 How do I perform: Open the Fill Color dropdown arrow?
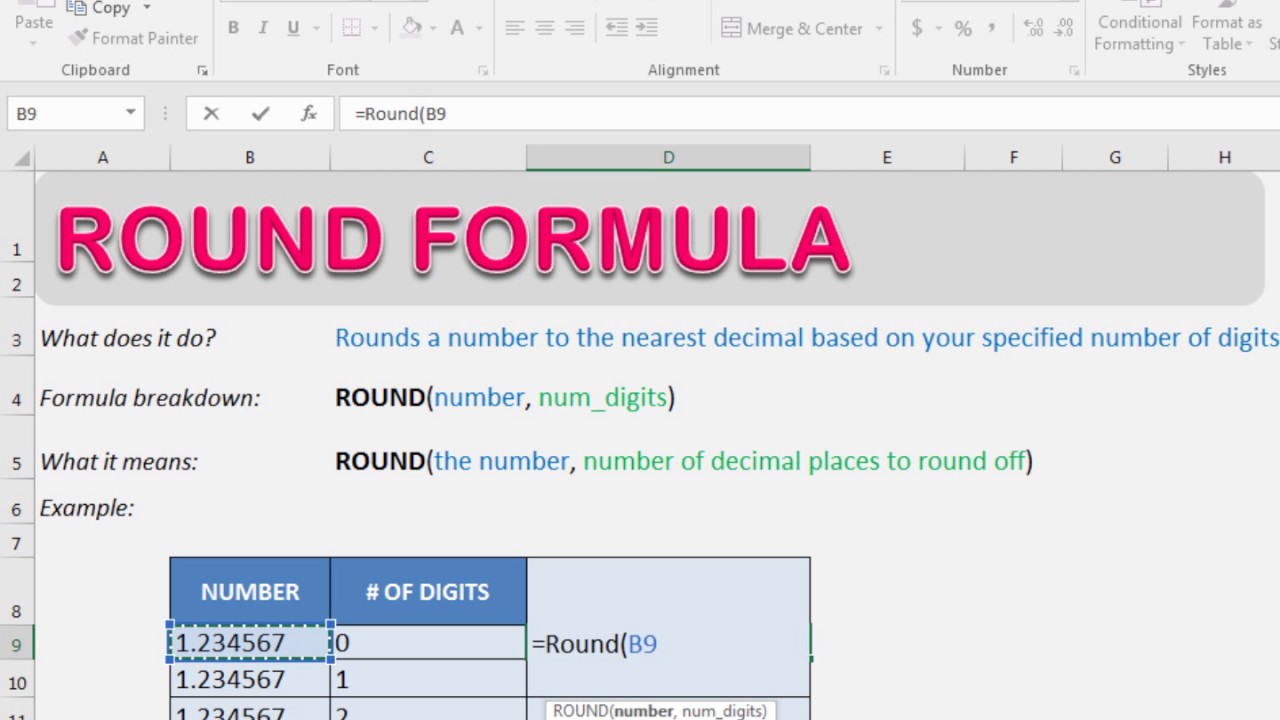click(x=435, y=29)
